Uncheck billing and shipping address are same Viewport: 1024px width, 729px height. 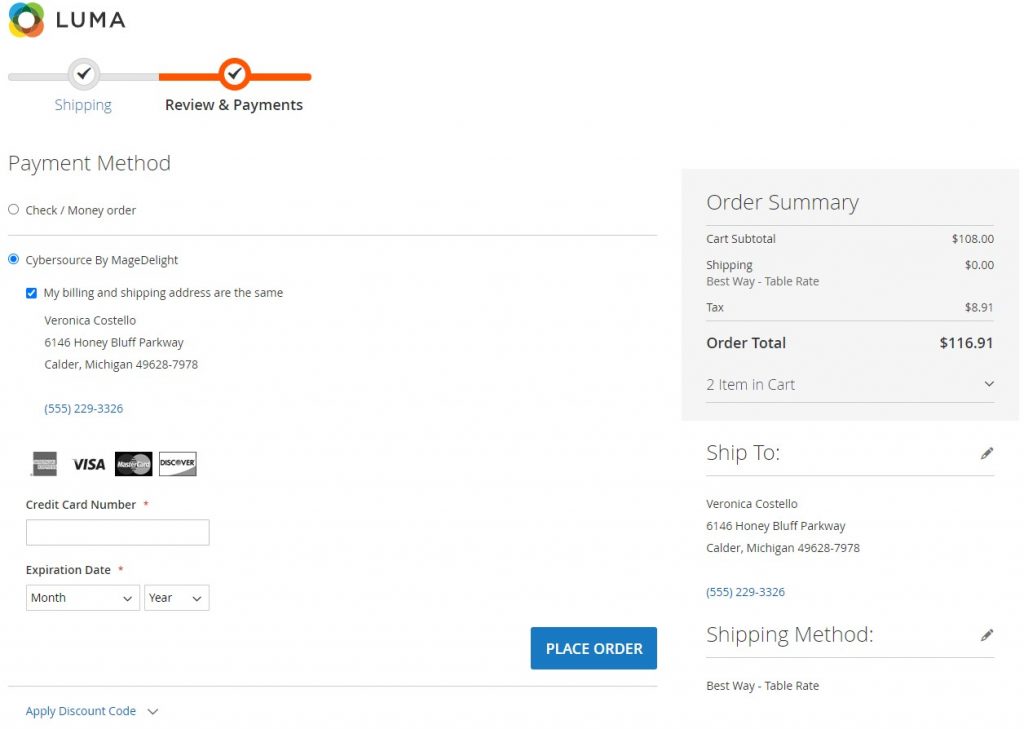(31, 292)
